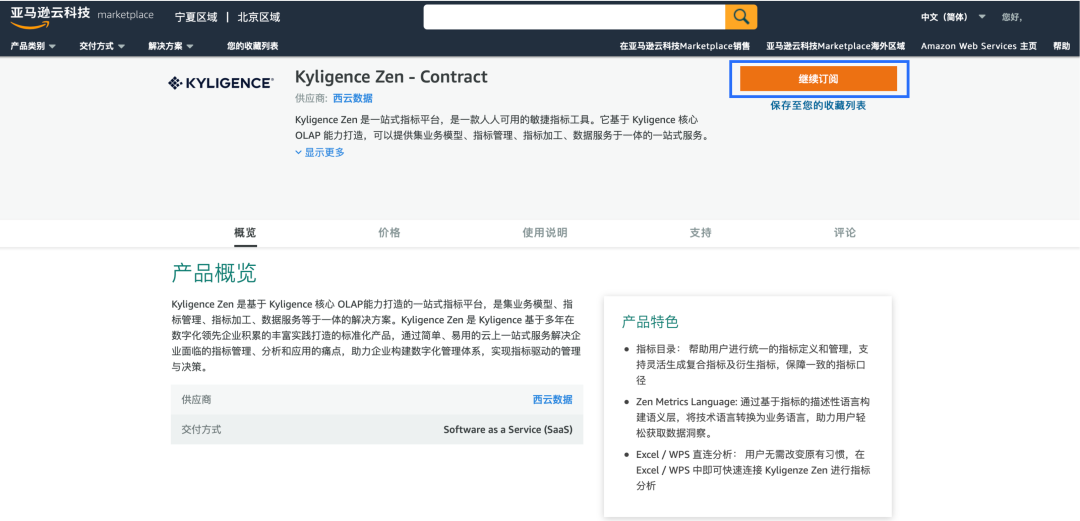The height and width of the screenshot is (521, 1080).
Task: Select the 北京区域 region link
Action: tap(259, 17)
